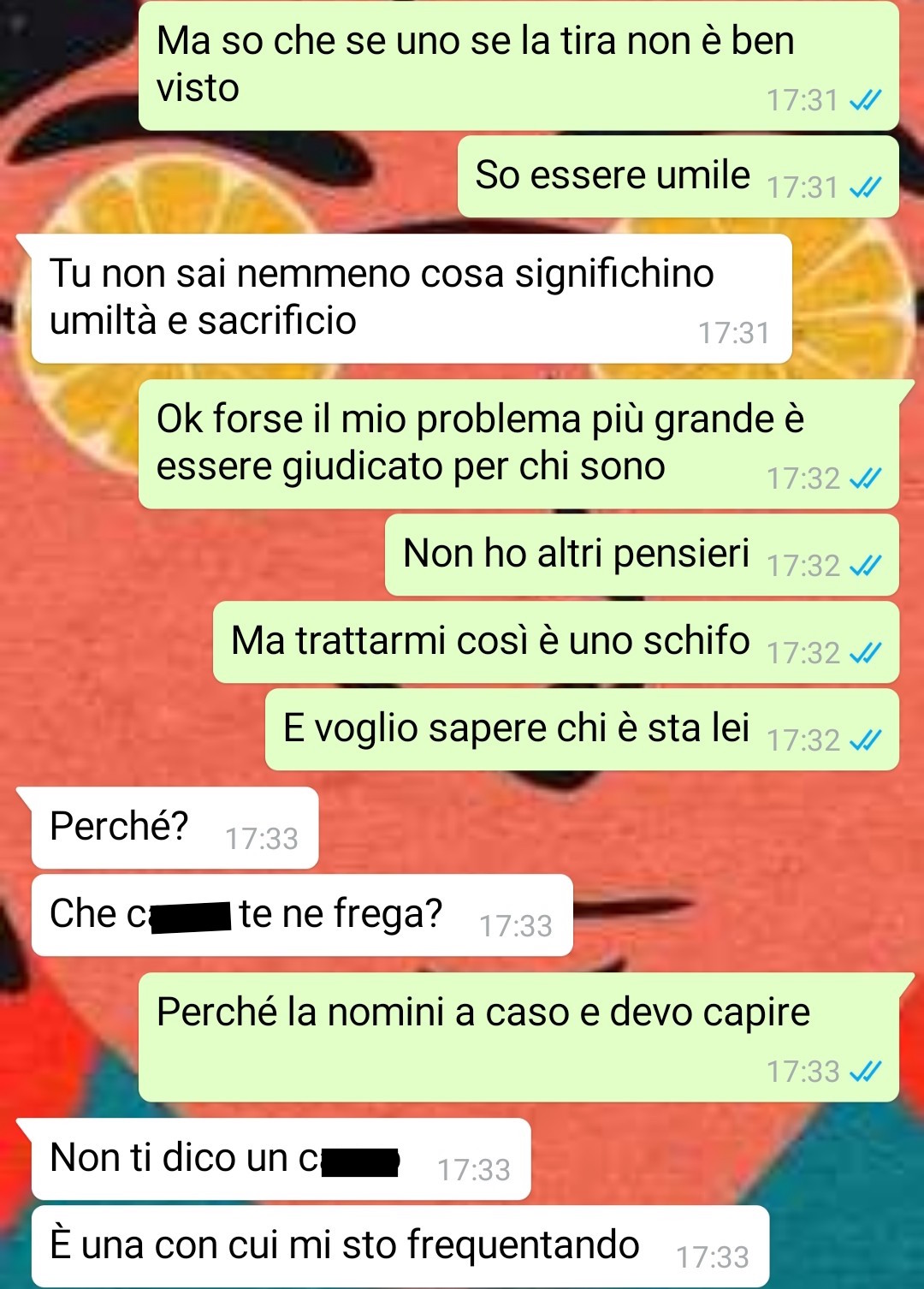Tap the read-receipt checkmarks on 'So essere umile'
This screenshot has height=1289, width=924.
[x=865, y=187]
